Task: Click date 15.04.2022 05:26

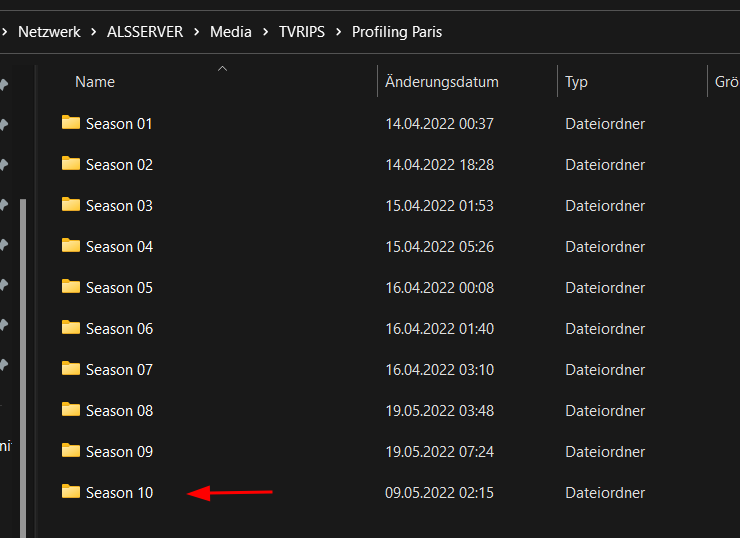Action: [x=439, y=247]
